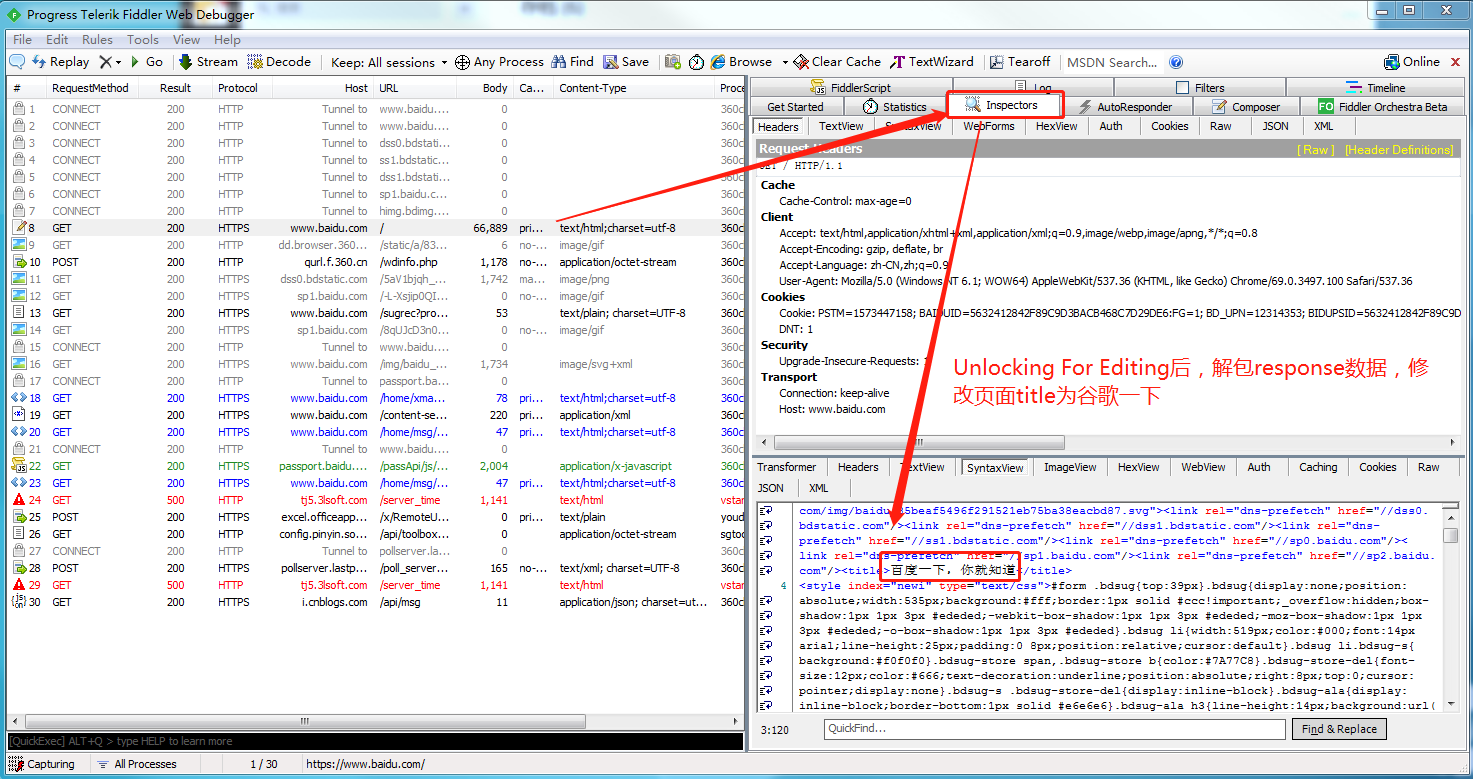
Task: Open the Fiddler Orchestra Beta tab
Action: coord(1384,107)
